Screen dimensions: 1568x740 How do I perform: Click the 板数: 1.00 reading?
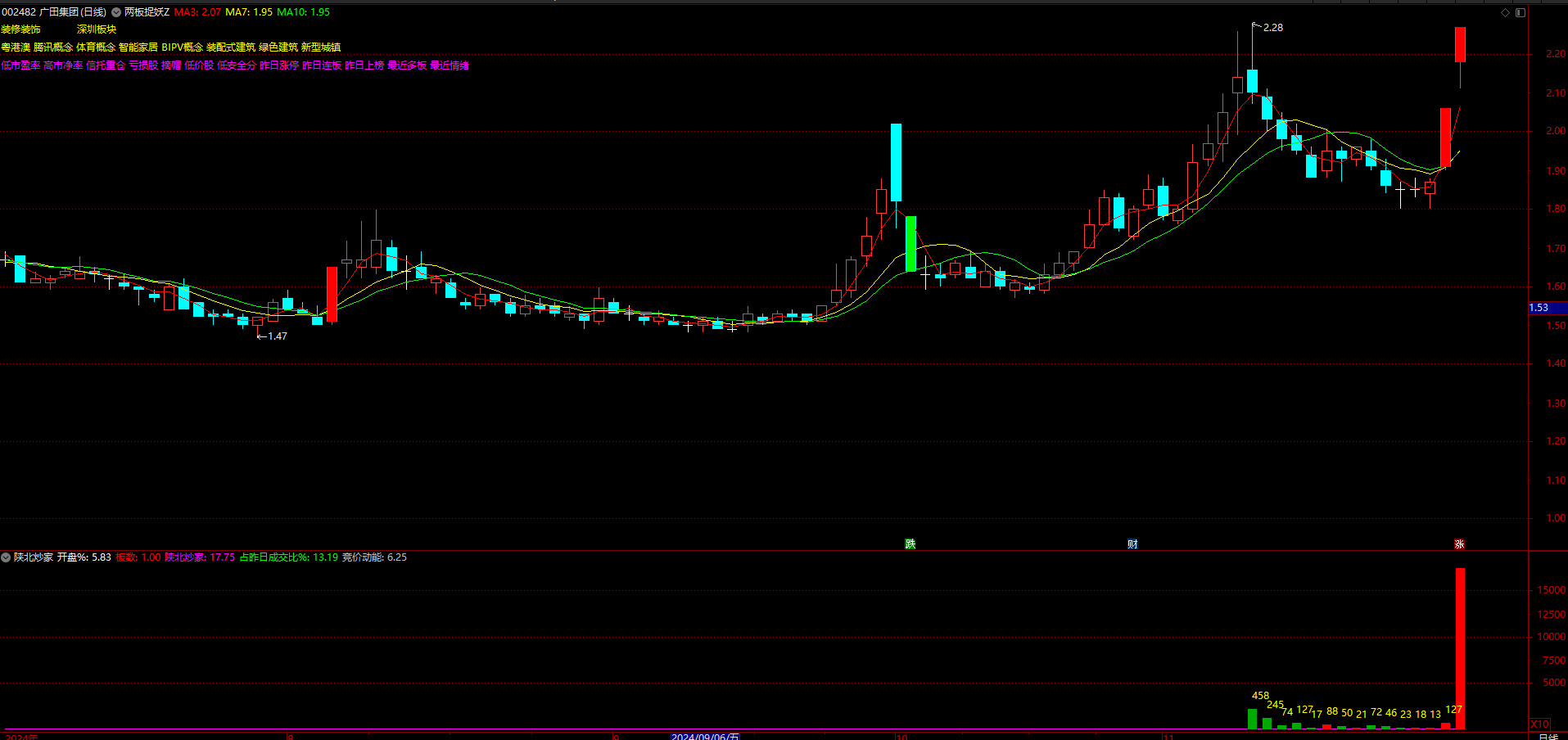pyautogui.click(x=138, y=557)
